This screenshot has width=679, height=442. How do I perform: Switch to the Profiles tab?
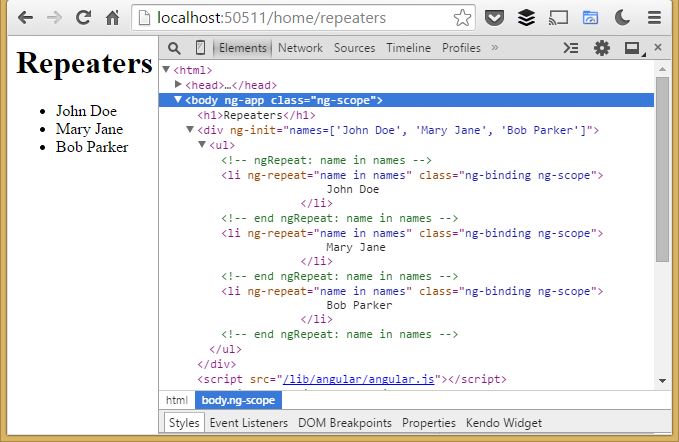[461, 48]
